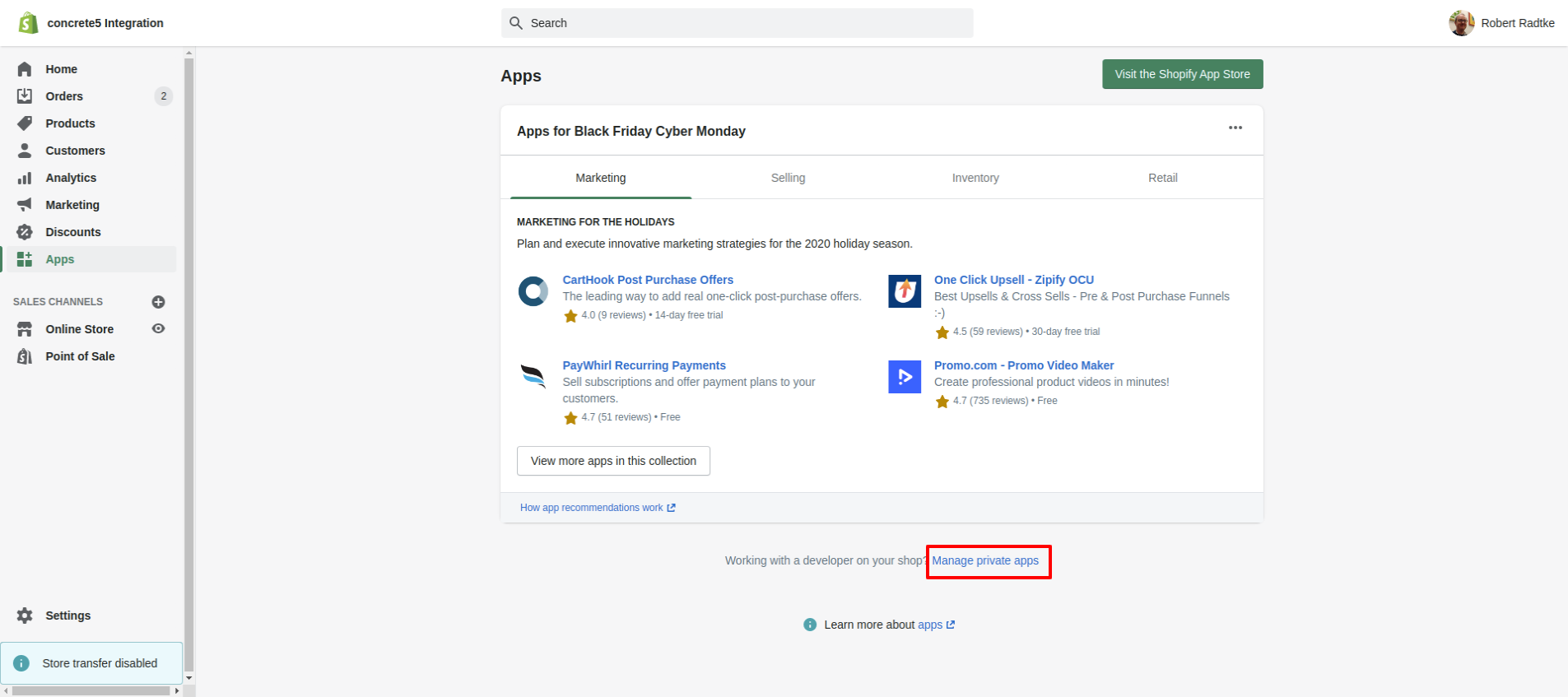The height and width of the screenshot is (697, 1568).
Task: Click the sidebar horizontal scrollbar thumb
Action: [91, 690]
